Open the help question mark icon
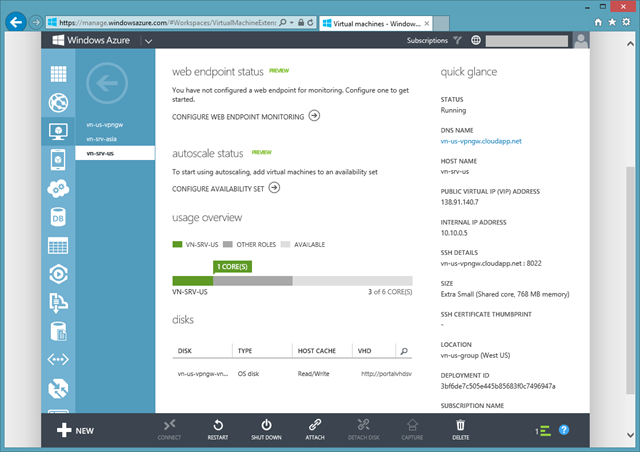The image size is (640, 452). pyautogui.click(x=564, y=430)
